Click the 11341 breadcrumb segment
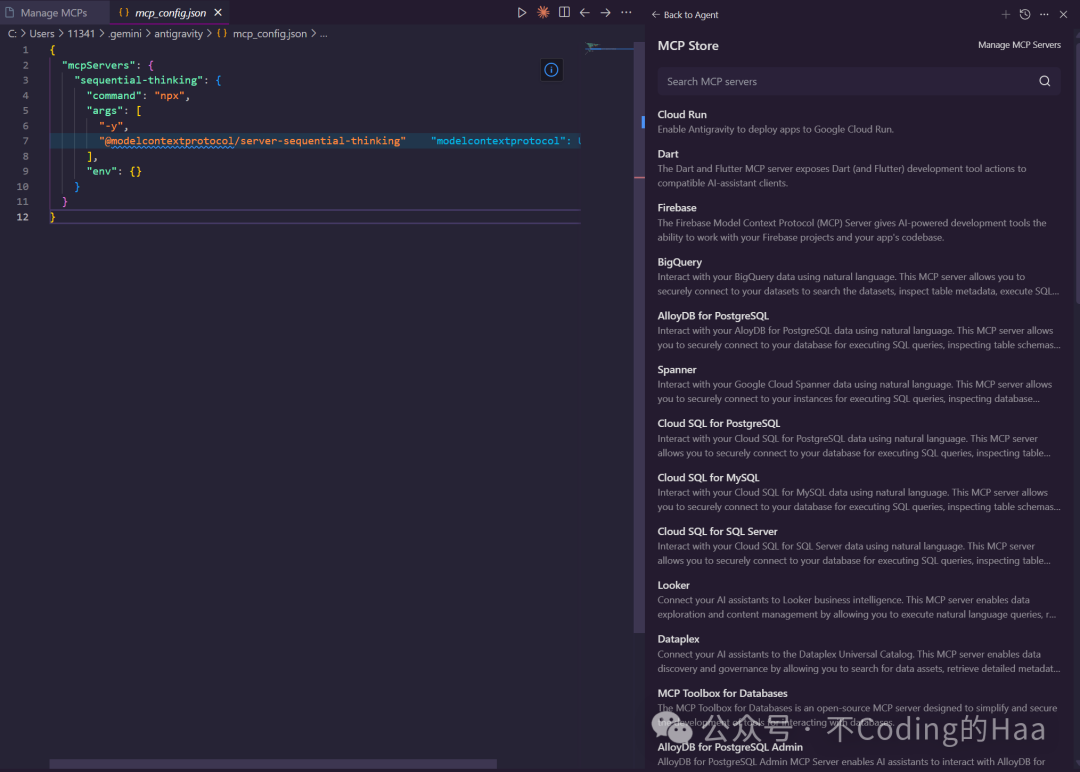This screenshot has width=1080, height=772. coord(81,33)
